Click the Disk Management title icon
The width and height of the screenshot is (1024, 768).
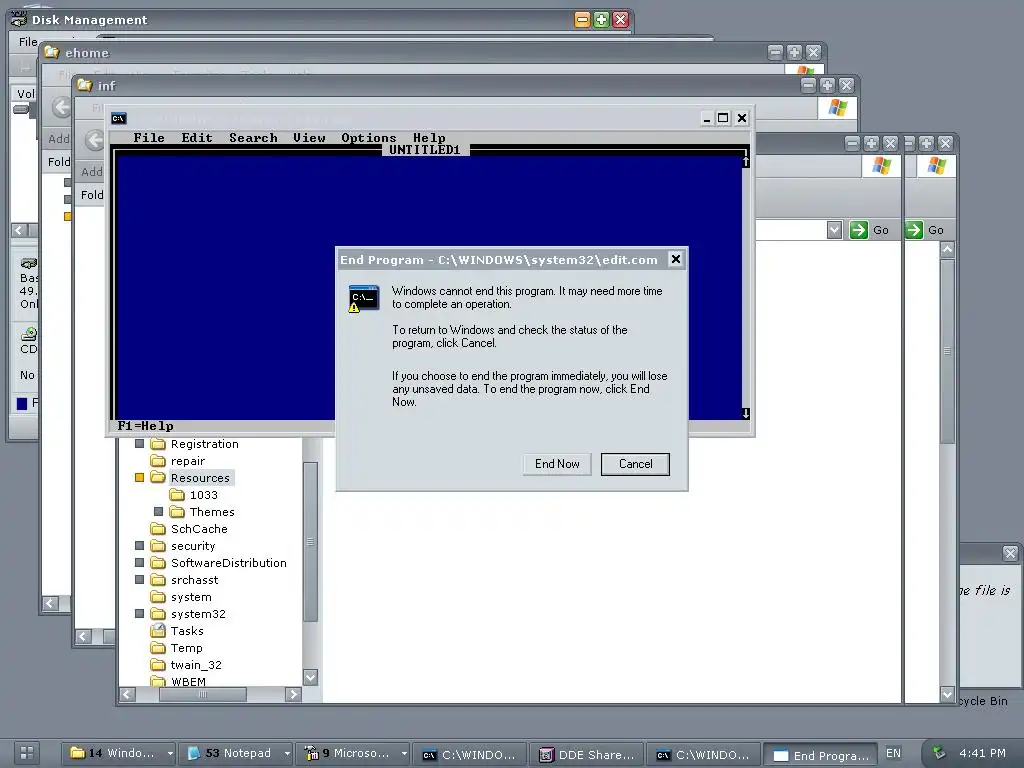click(19, 19)
